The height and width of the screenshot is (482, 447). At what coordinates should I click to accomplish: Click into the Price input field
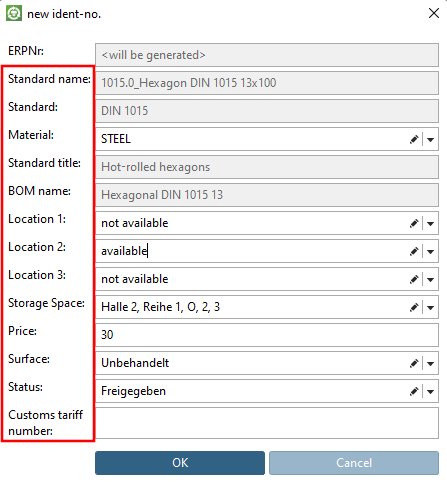click(267, 335)
